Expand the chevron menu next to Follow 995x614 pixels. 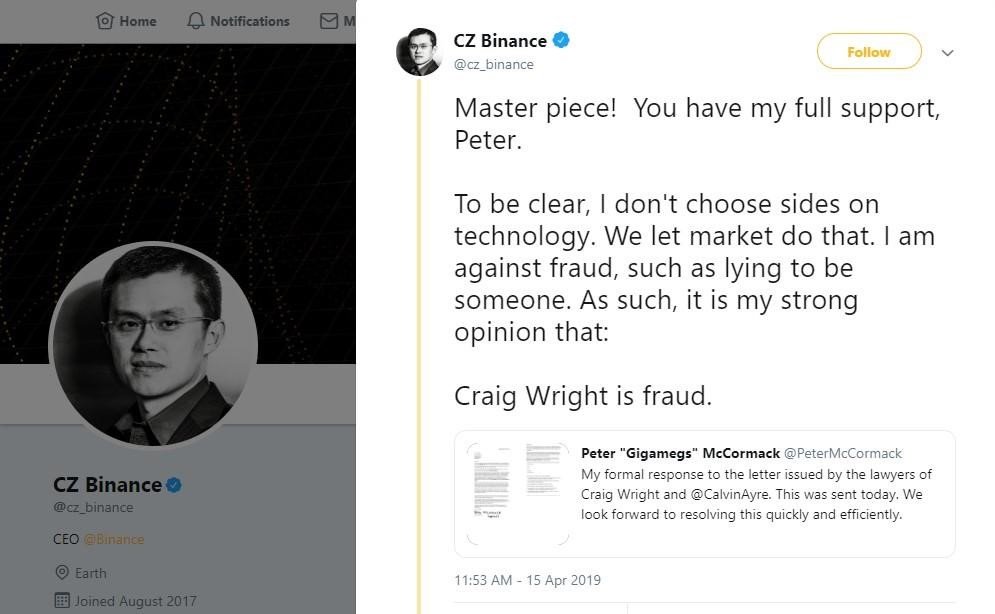pos(948,53)
